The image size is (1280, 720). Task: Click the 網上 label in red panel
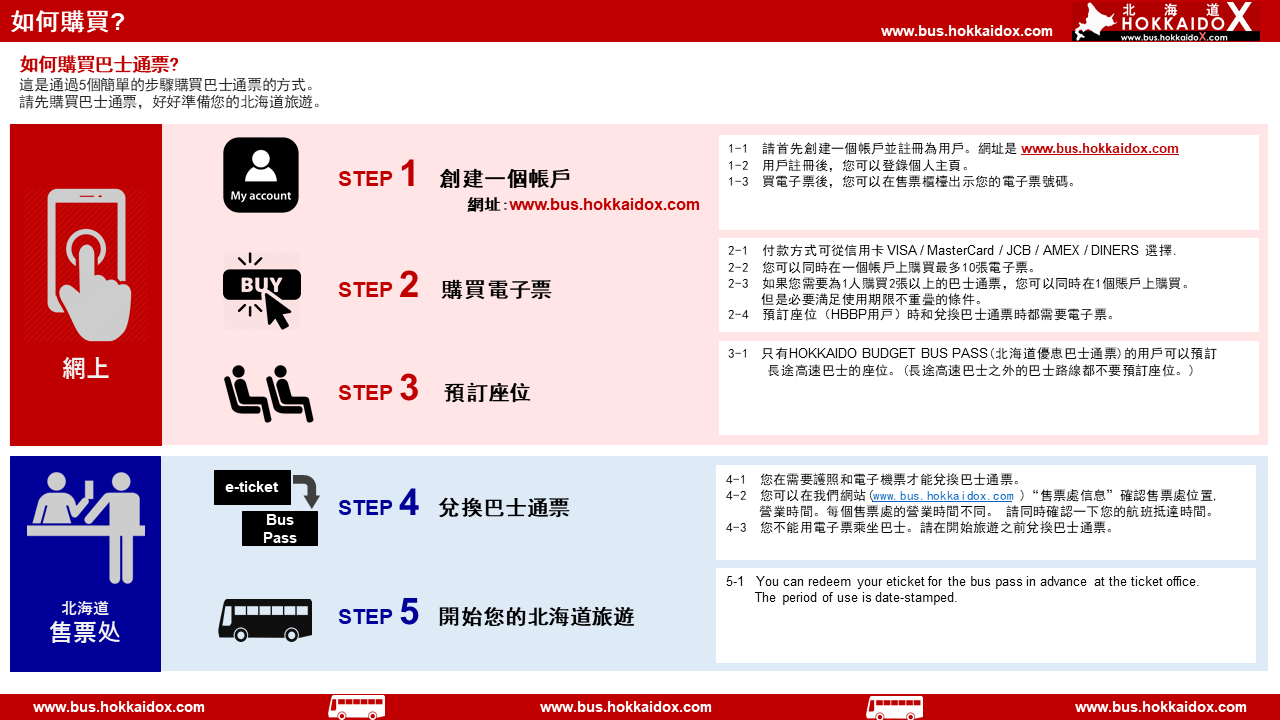click(x=85, y=368)
